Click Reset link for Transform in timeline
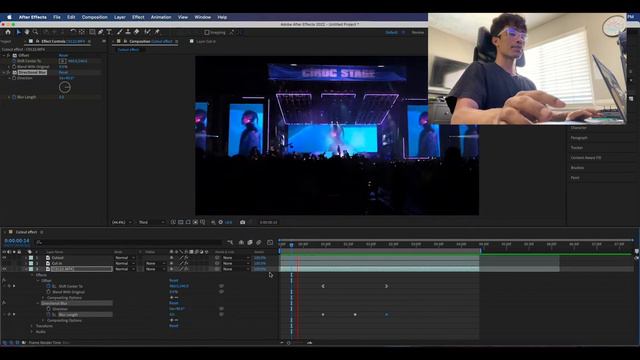 point(173,326)
